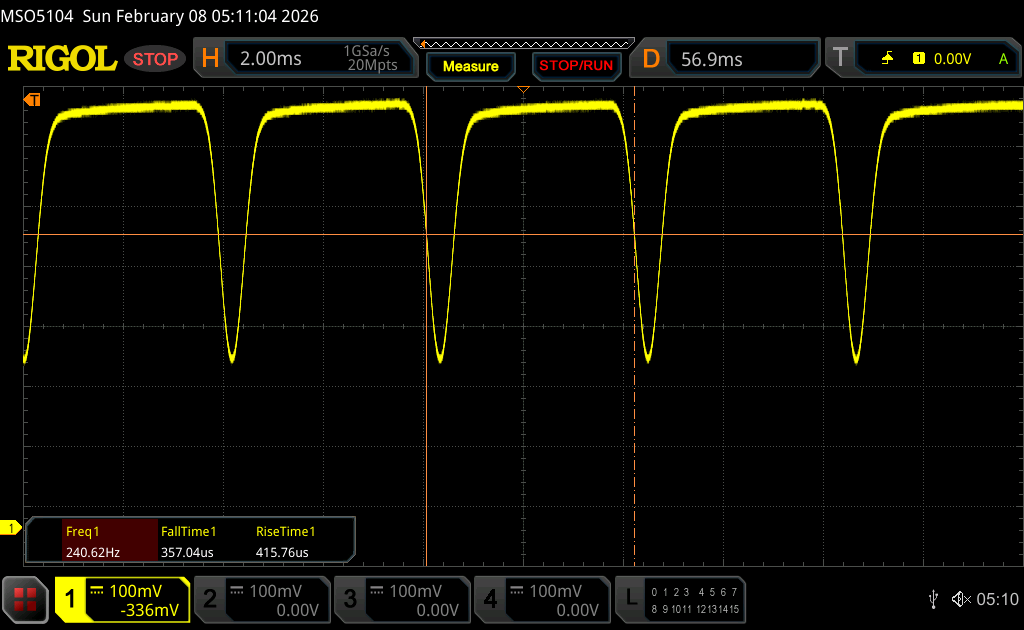The image size is (1024, 630).
Task: Toggle channel 2 on
Action: (x=261, y=599)
